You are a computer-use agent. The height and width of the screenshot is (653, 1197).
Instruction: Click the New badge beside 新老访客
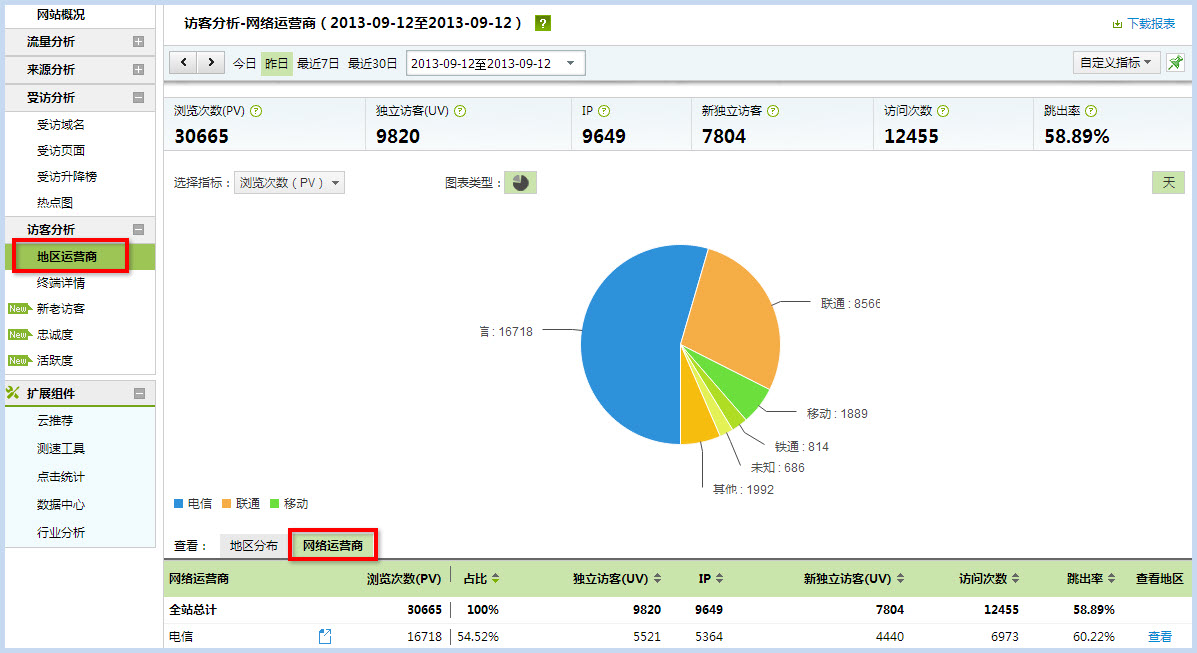pos(18,309)
